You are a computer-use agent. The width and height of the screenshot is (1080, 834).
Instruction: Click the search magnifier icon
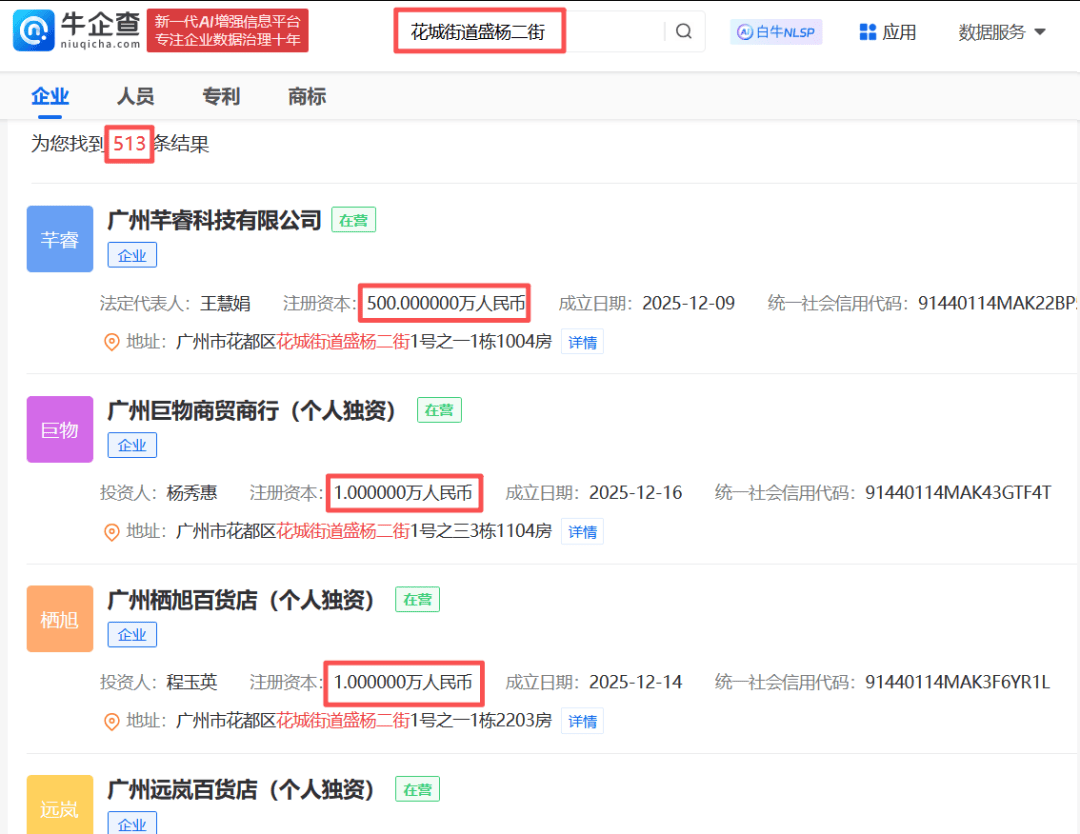pos(684,31)
